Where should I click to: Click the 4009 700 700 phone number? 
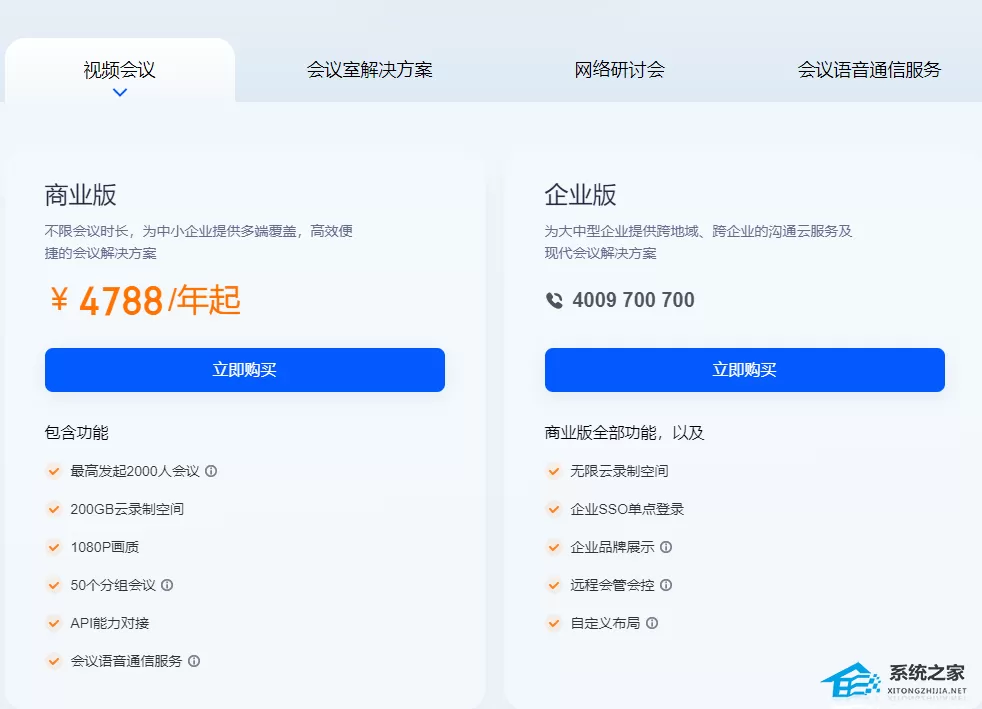coord(633,300)
